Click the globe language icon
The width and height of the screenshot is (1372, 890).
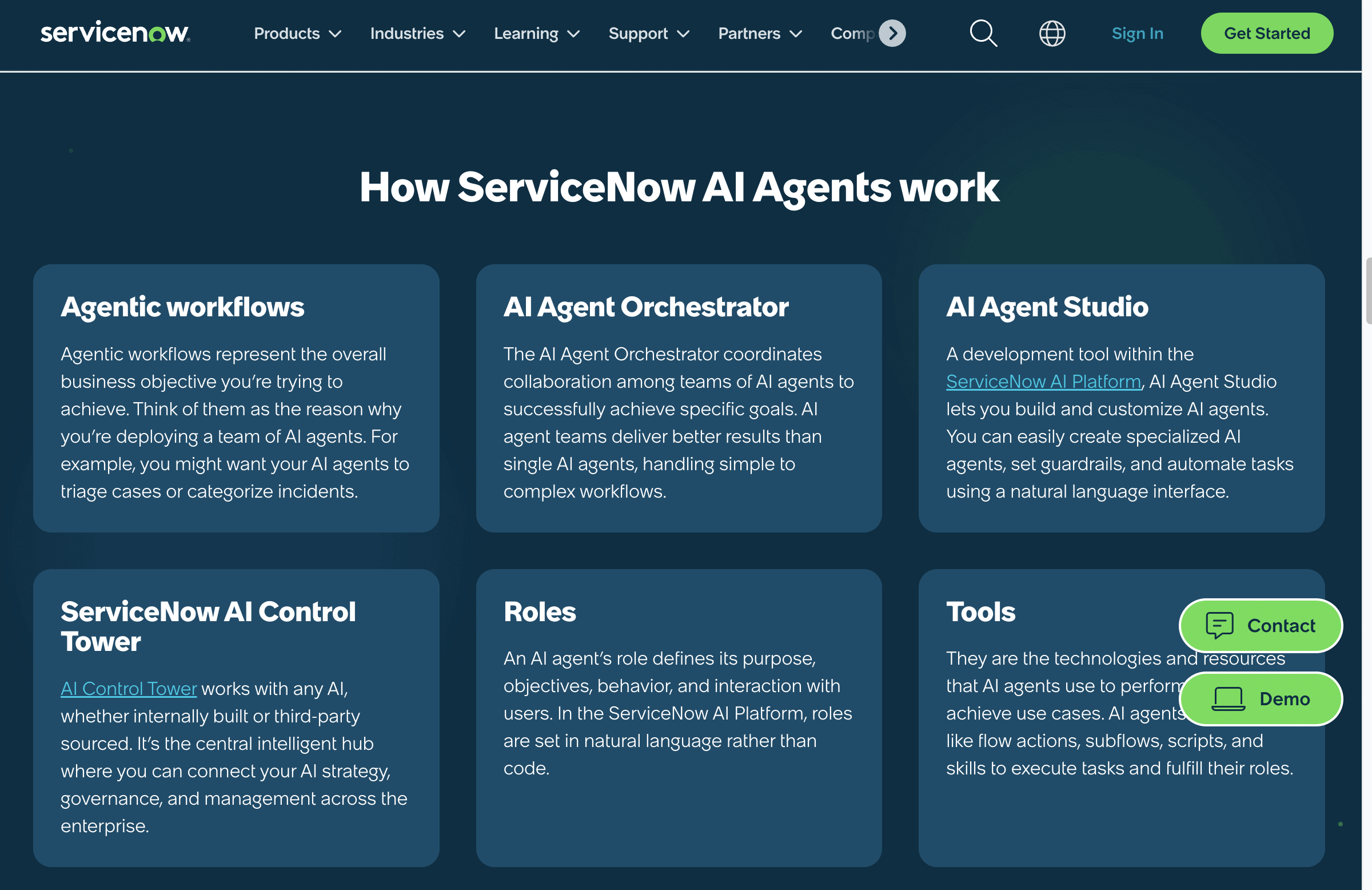click(x=1052, y=33)
